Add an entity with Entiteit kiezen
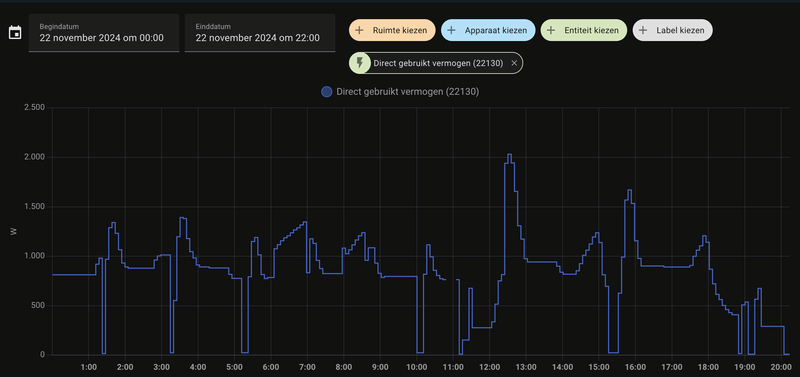This screenshot has height=377, width=800. [x=584, y=30]
